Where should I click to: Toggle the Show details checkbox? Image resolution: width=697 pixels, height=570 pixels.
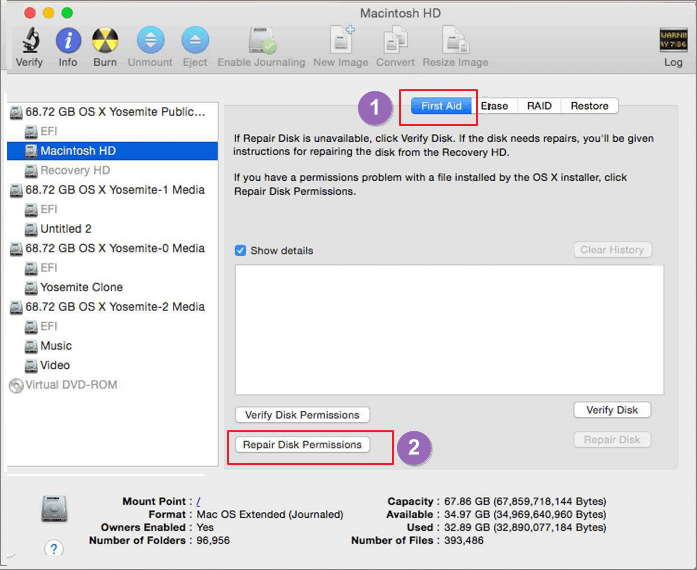point(240,250)
